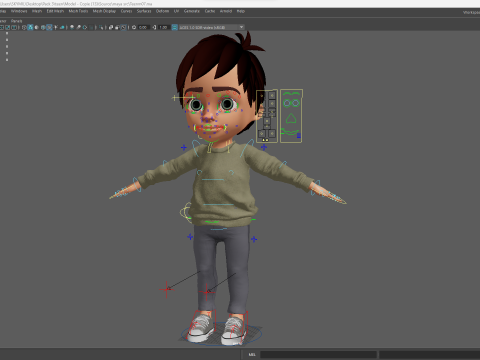Toggle wireframe on shaded icon
The width and height of the screenshot is (480, 360).
click(43, 27)
